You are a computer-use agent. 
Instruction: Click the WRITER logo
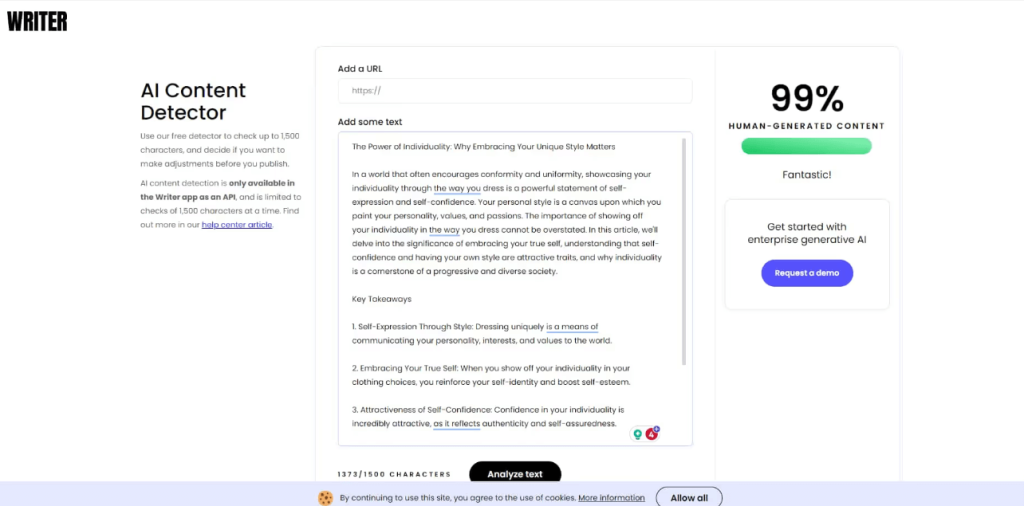[x=38, y=20]
